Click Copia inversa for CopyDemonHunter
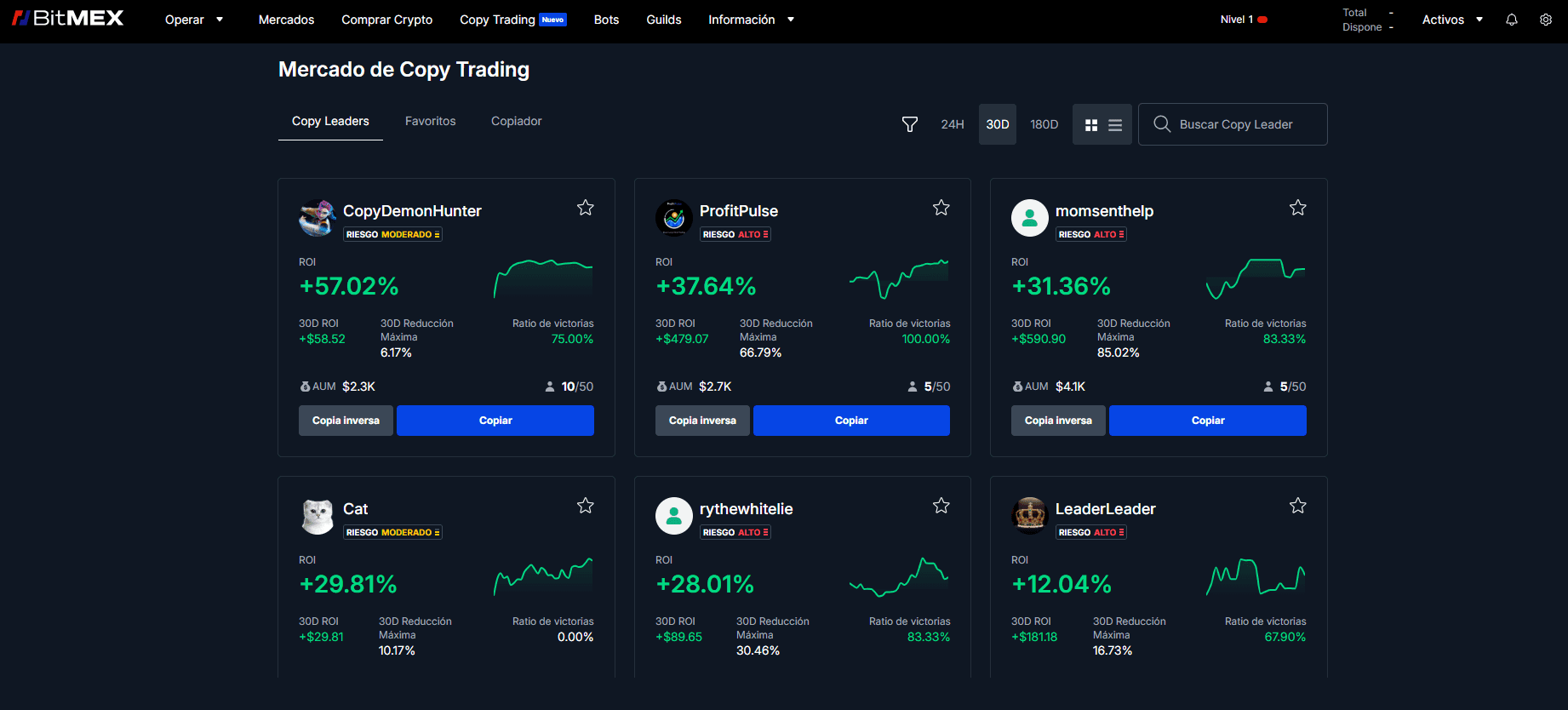Viewport: 1568px width, 710px height. pos(346,421)
